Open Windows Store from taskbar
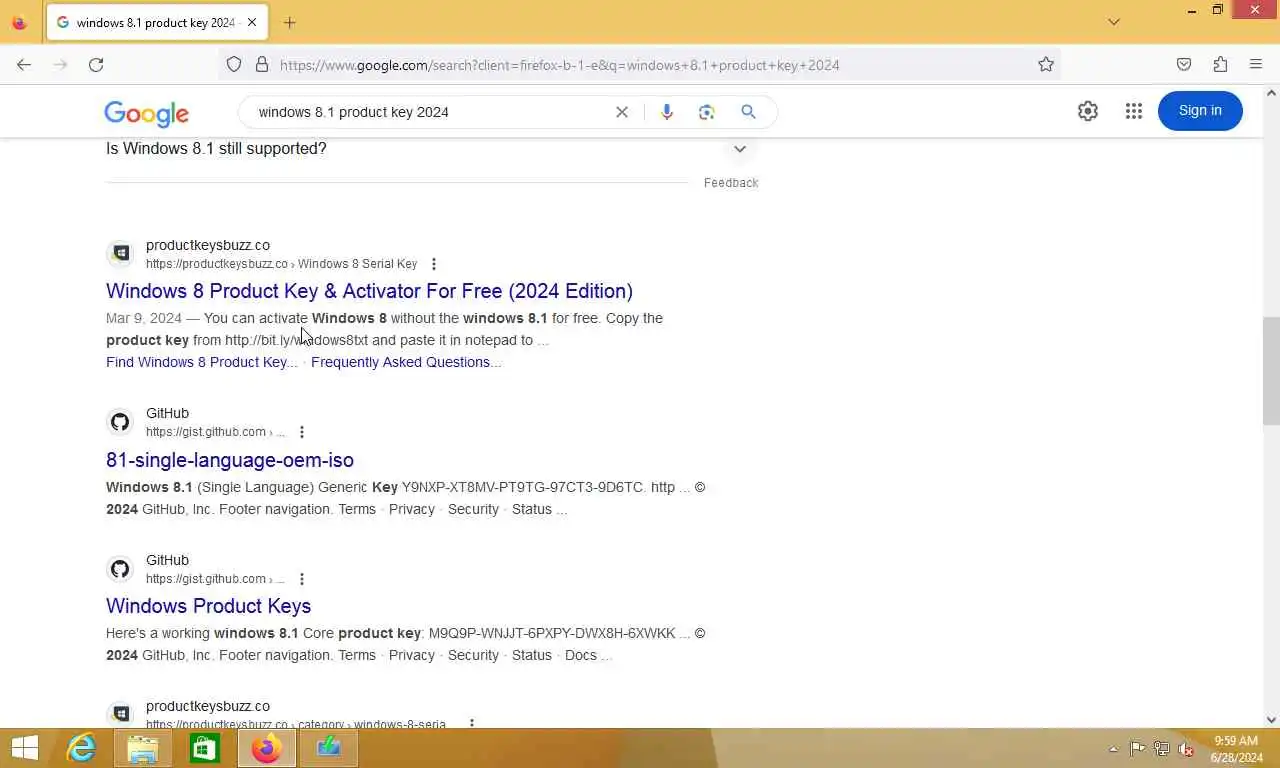The image size is (1280, 768). (x=205, y=748)
